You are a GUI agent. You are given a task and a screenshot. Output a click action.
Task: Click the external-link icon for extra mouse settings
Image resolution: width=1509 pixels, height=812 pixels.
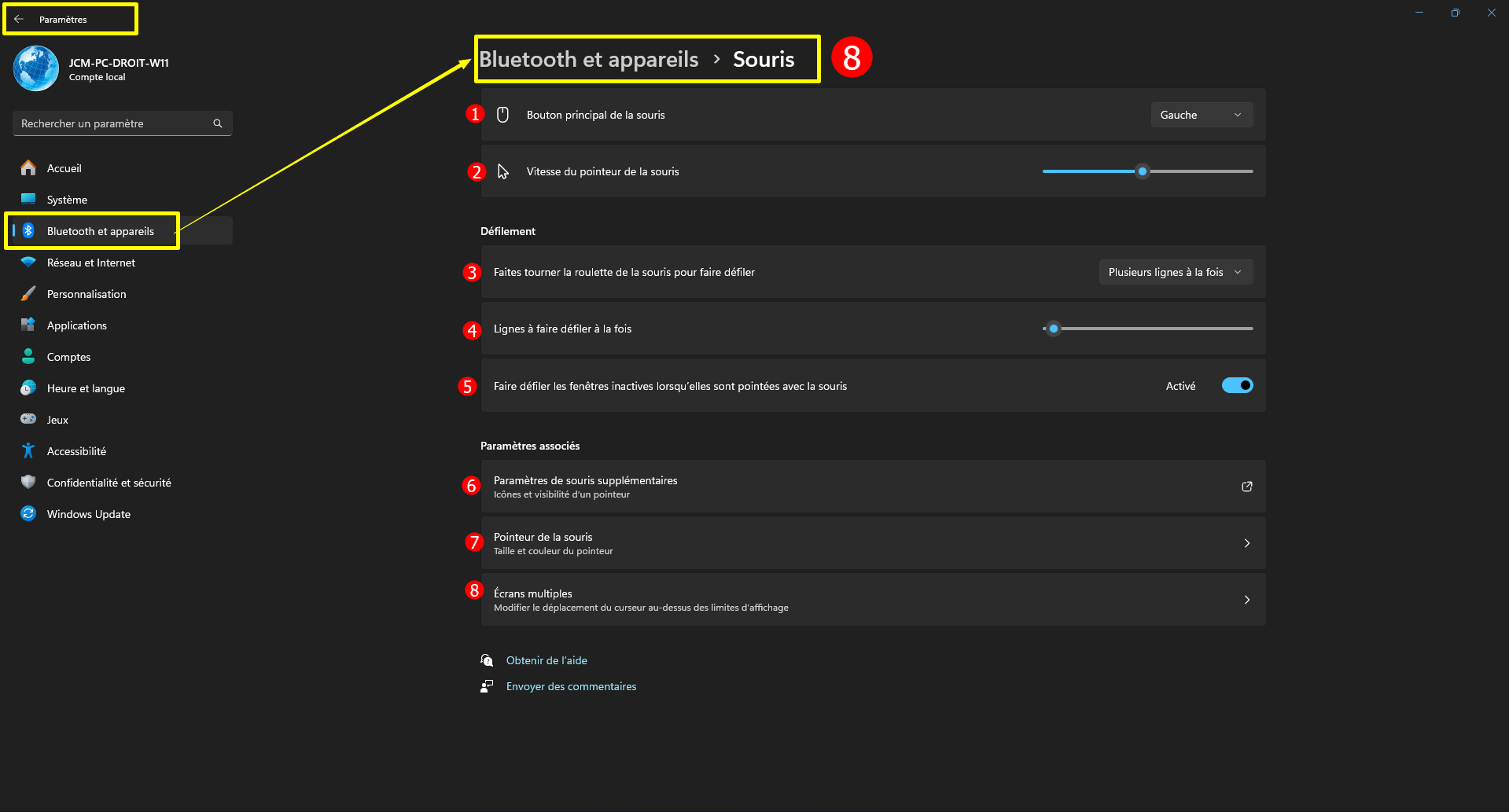[1246, 487]
